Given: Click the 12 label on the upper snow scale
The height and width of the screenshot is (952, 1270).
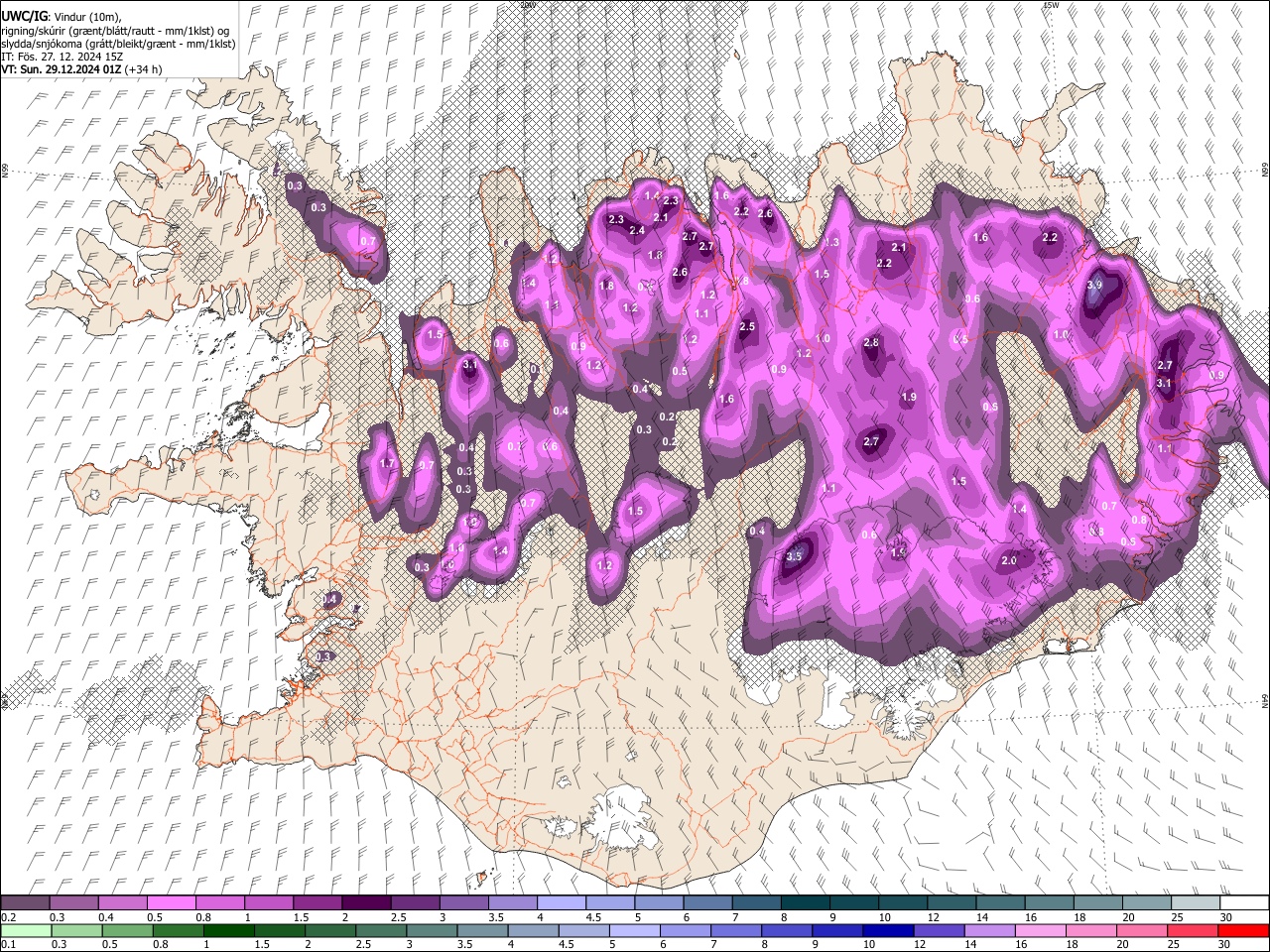Looking at the screenshot, I should (x=933, y=917).
